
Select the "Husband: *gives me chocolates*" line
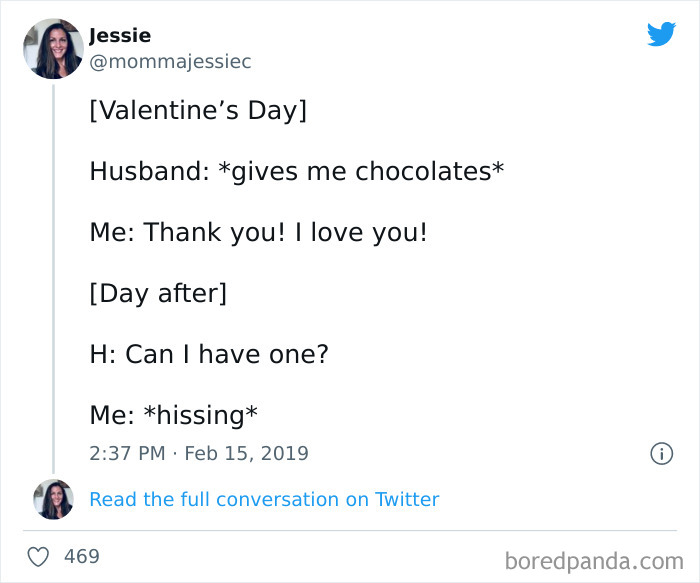click(x=296, y=171)
